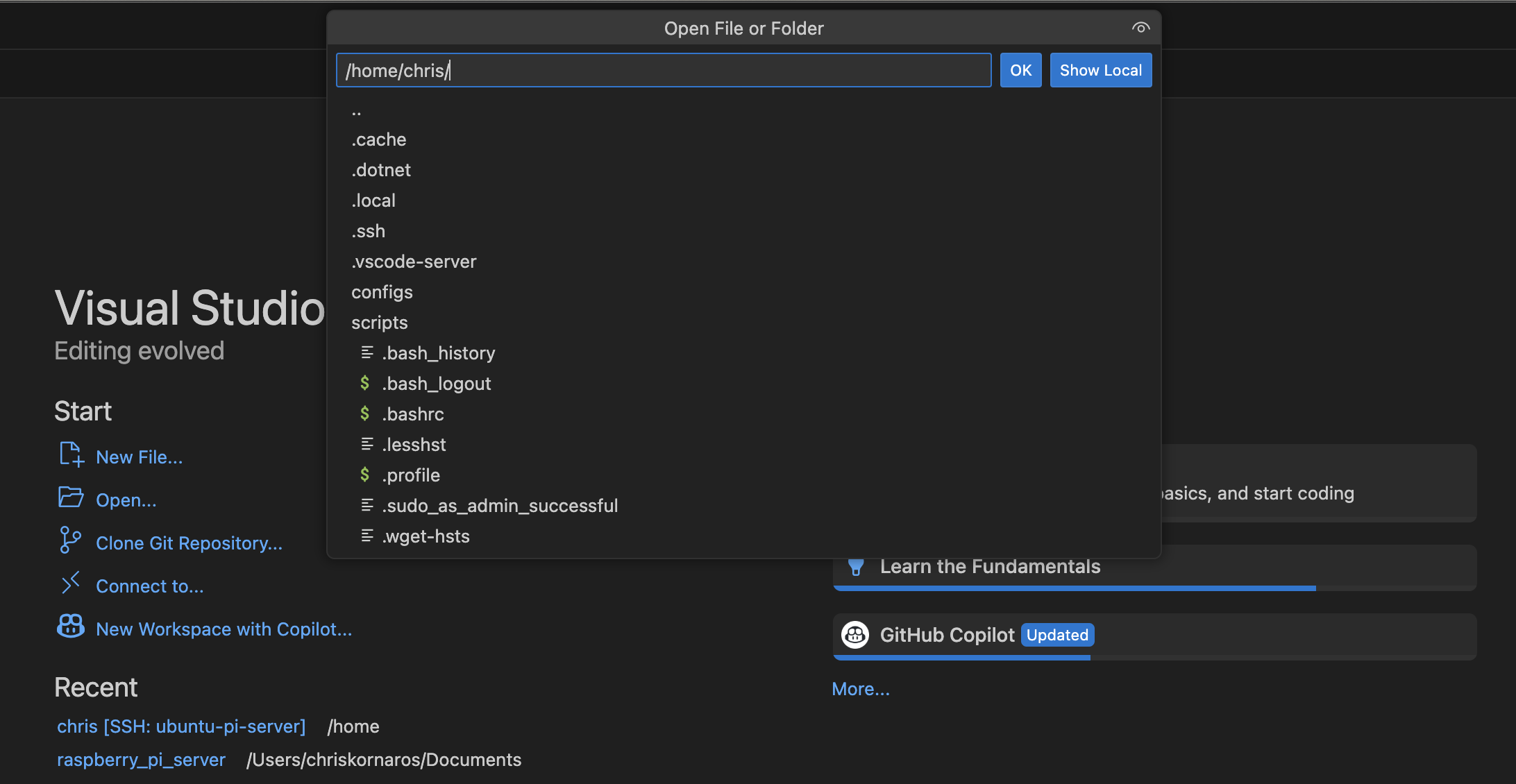The width and height of the screenshot is (1516, 784).
Task: Click the /home/chris/ path input field
Action: [663, 70]
